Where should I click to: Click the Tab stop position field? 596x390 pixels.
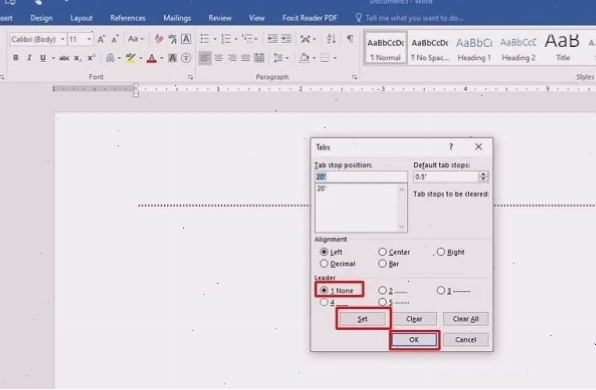[361, 176]
